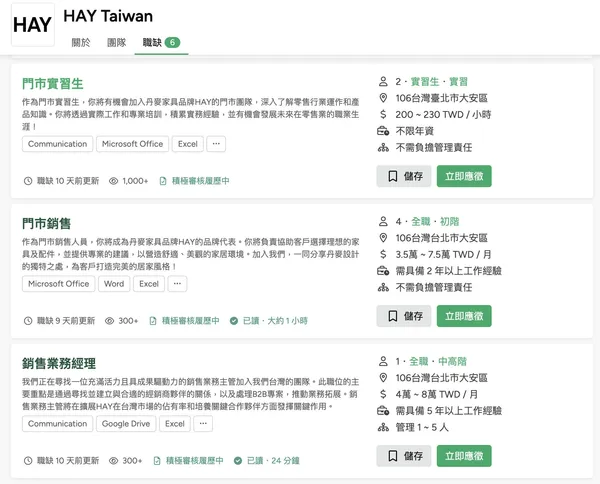
Task: Open the 銷售業務經理 job title
Action: 59,363
